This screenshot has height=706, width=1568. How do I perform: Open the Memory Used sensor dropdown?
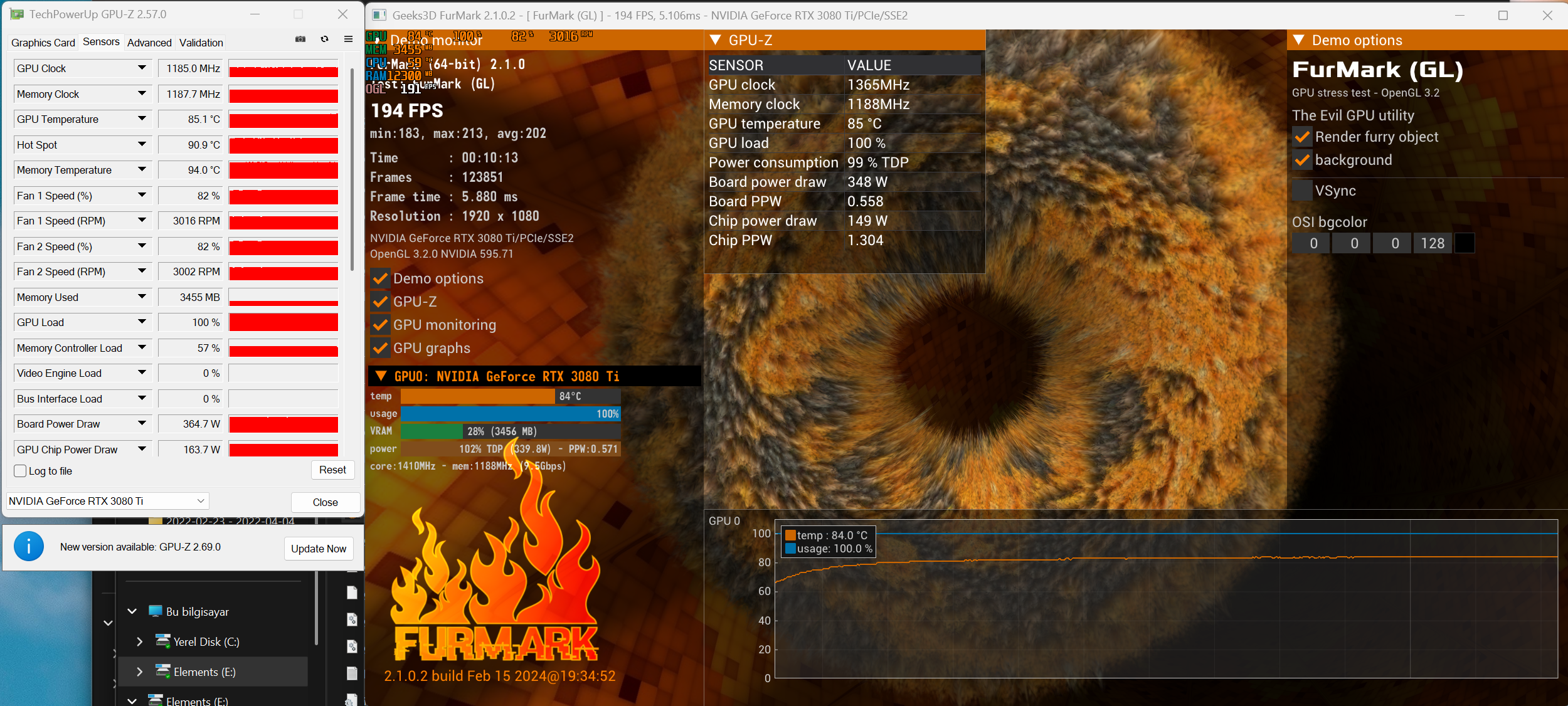[142, 297]
